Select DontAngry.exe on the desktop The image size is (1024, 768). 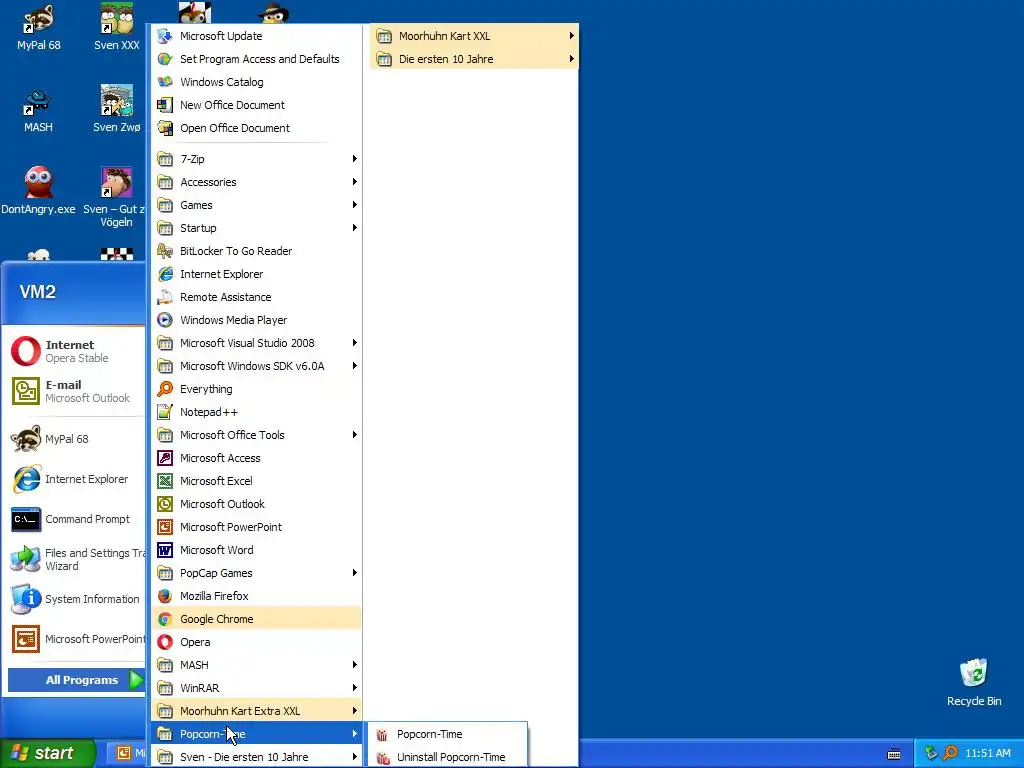point(38,190)
